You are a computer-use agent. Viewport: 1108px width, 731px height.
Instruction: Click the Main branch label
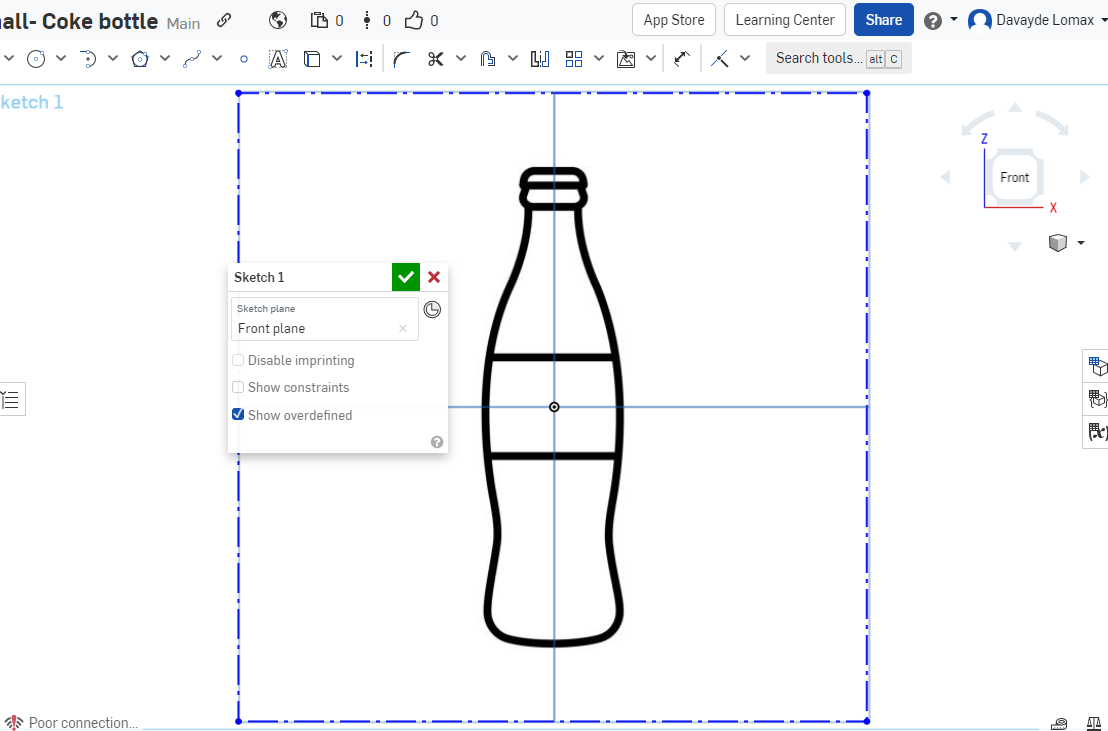[x=183, y=23]
